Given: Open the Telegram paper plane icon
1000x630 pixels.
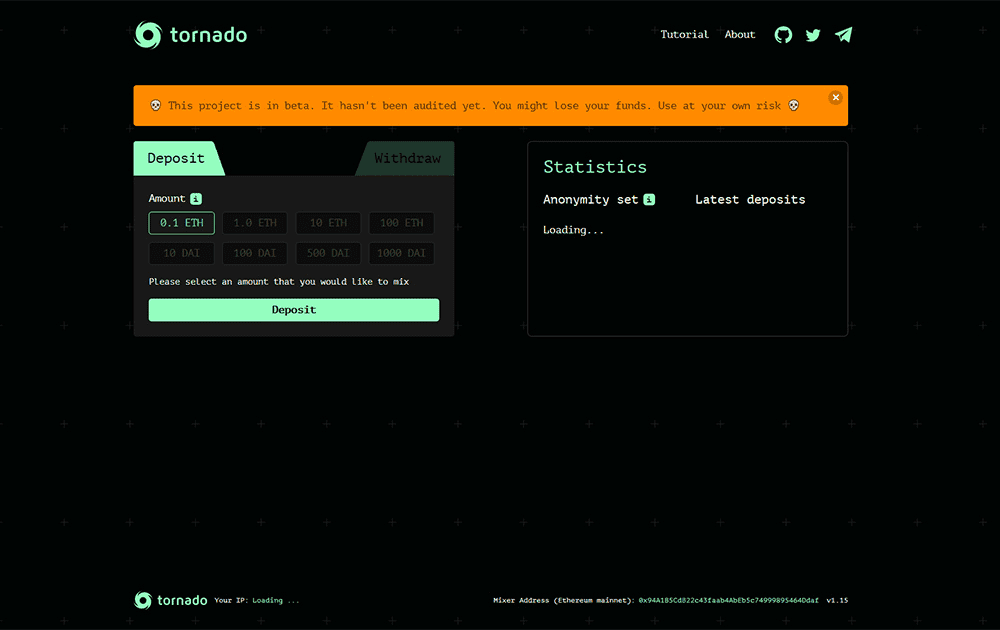Looking at the screenshot, I should [x=843, y=34].
